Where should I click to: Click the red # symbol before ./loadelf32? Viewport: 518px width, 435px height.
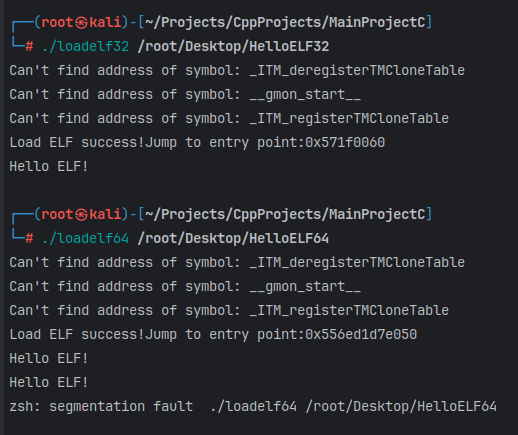[29, 47]
